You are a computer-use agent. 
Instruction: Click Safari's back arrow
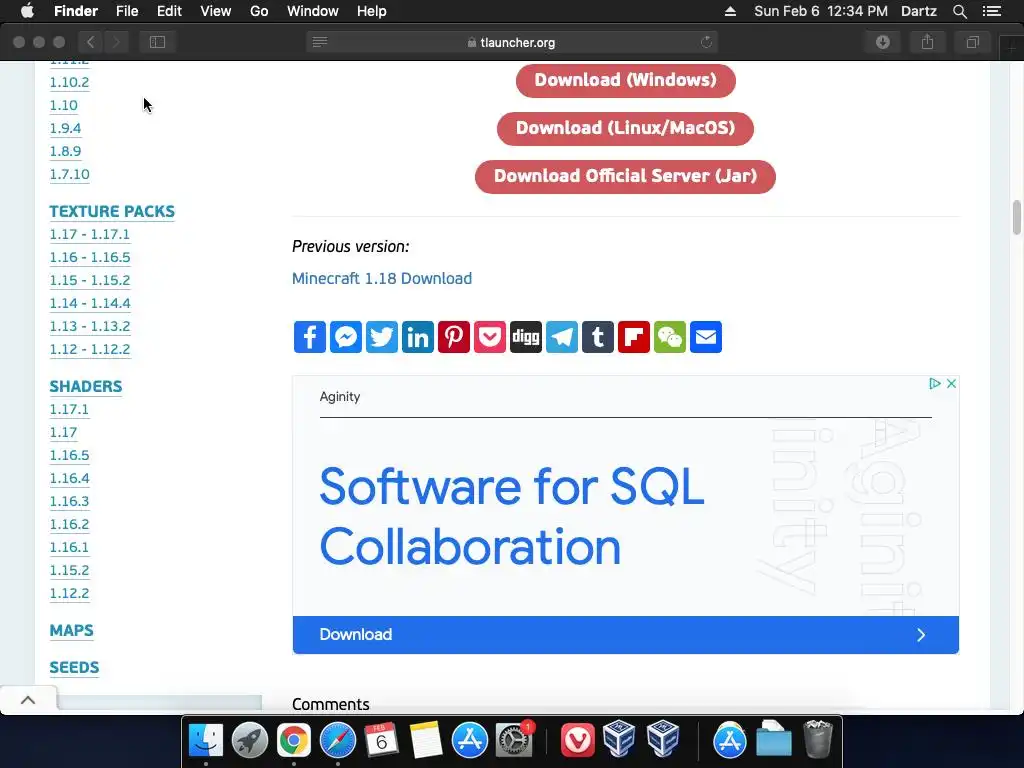click(91, 42)
